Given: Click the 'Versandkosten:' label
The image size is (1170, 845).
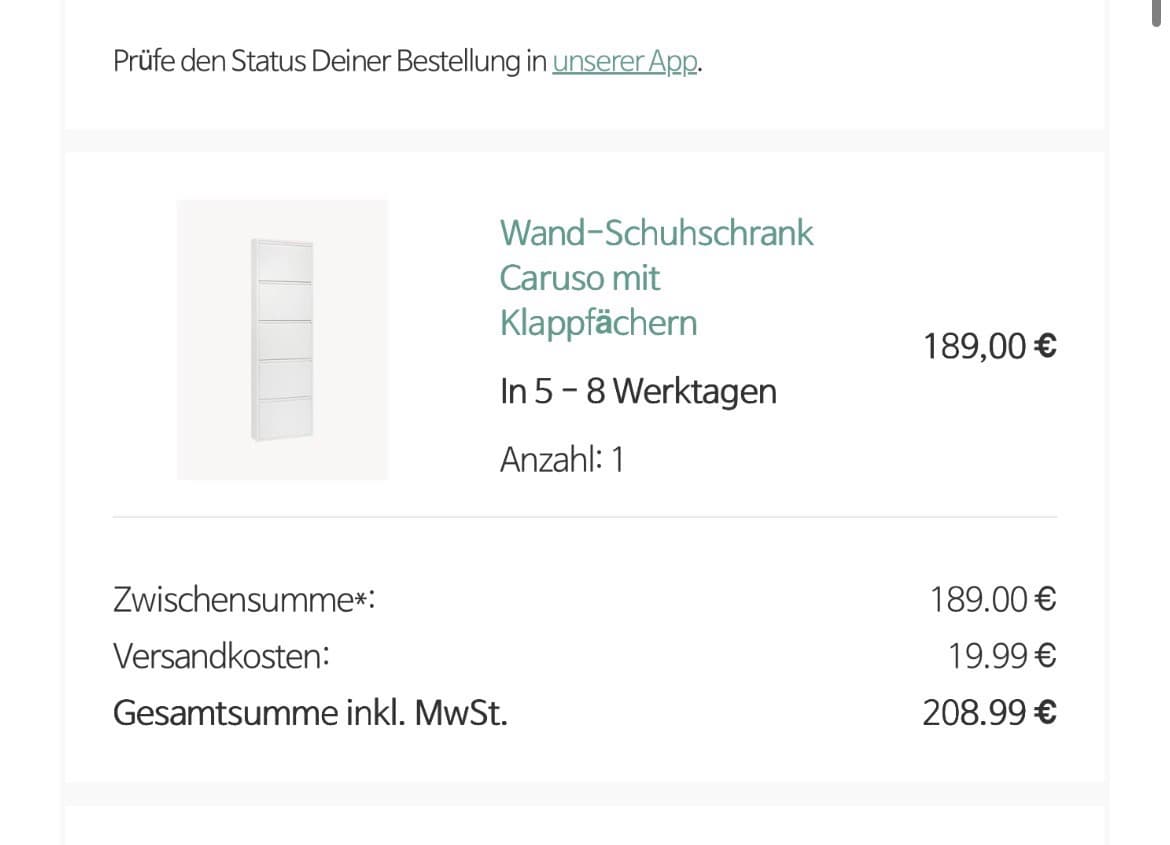Looking at the screenshot, I should (221, 657).
